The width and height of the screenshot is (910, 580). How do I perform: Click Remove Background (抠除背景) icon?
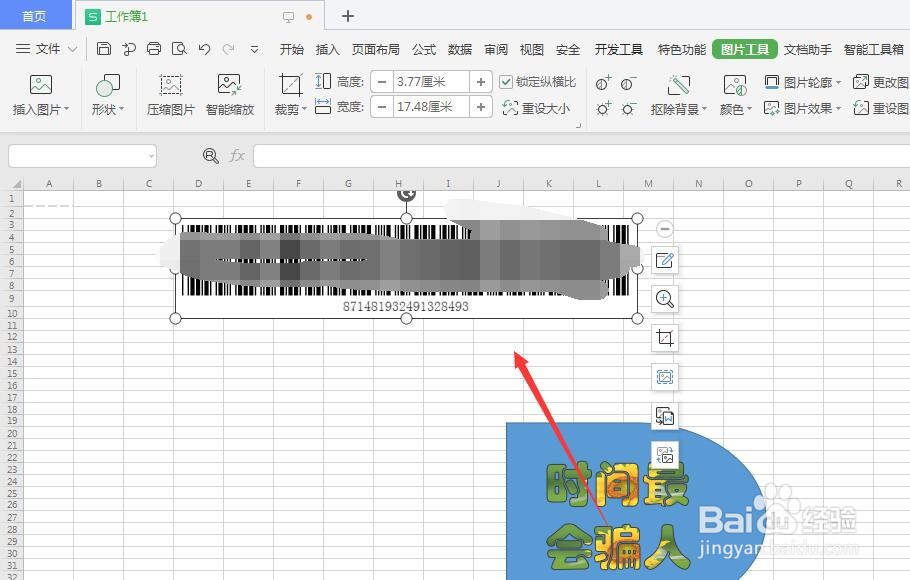[x=678, y=85]
